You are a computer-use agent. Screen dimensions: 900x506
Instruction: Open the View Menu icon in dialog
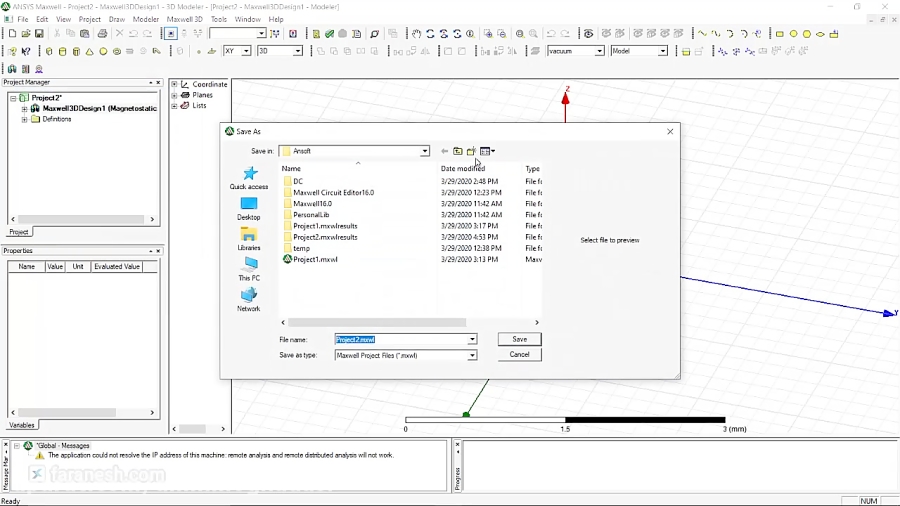487,151
